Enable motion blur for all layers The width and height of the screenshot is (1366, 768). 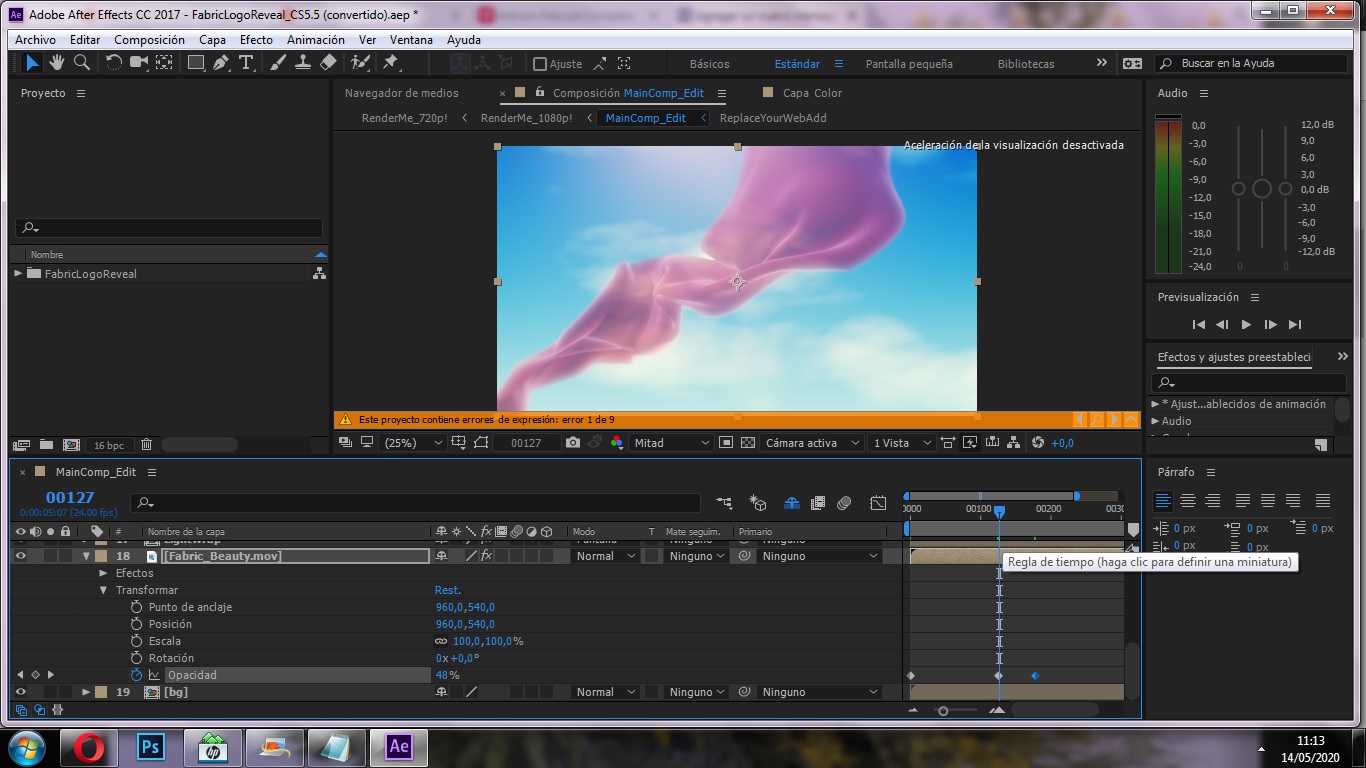(x=844, y=503)
